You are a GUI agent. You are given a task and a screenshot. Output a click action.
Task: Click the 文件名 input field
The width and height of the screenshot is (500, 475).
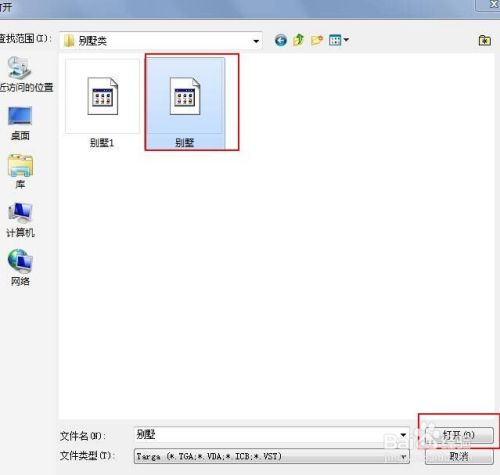coord(266,435)
